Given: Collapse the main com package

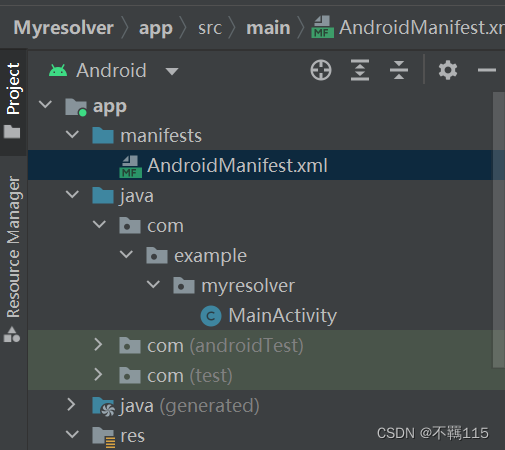Looking at the screenshot, I should 99,224.
